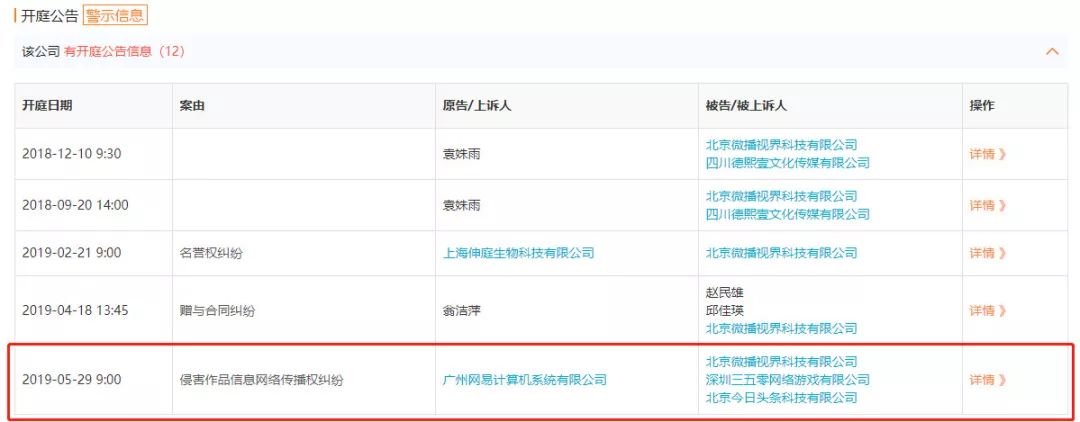1080x422 pixels.
Task: Open 四川德熙壹文化传媒有限公司 in the 2018-09-20 row
Action: [787, 214]
